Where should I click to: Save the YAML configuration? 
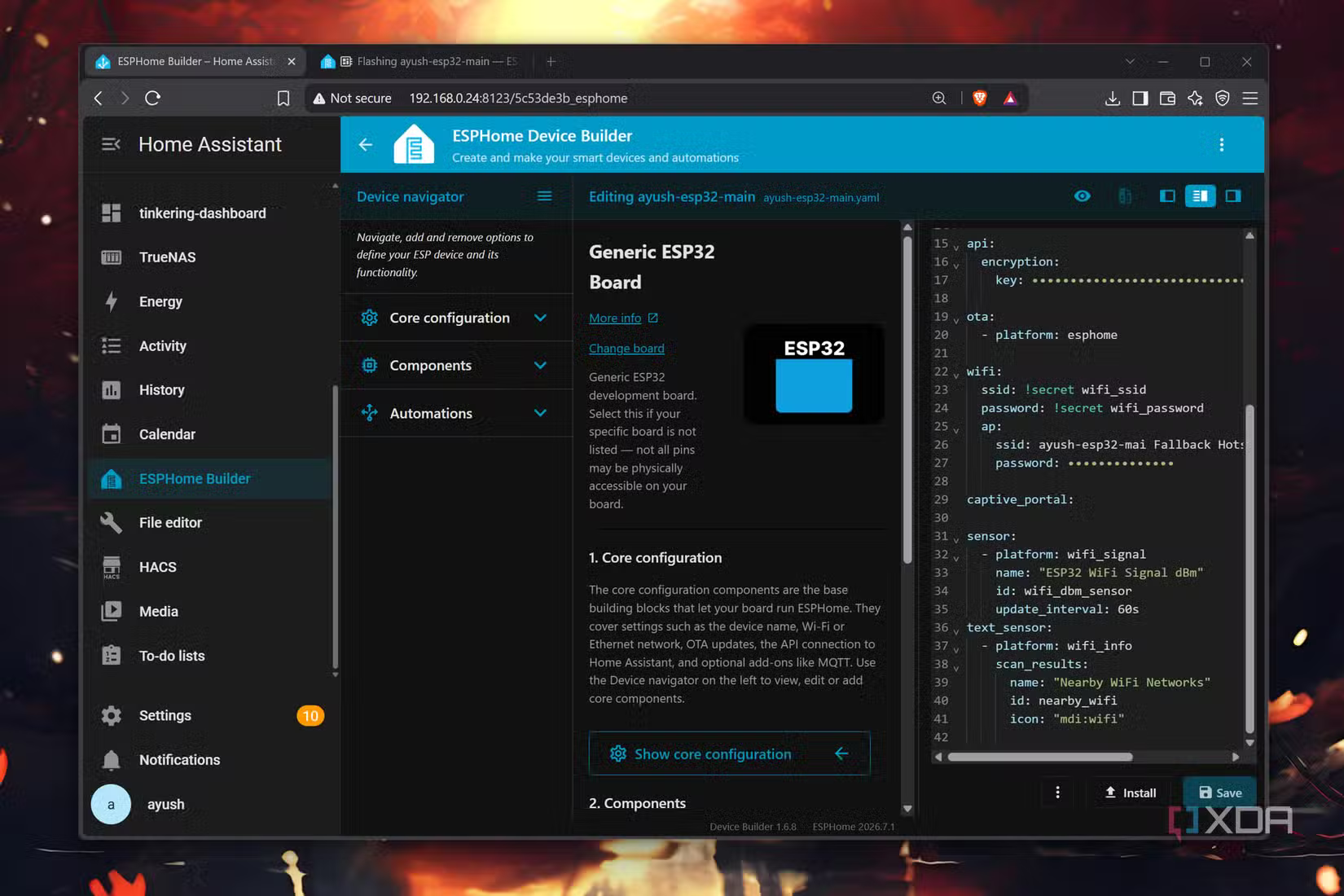point(1220,793)
